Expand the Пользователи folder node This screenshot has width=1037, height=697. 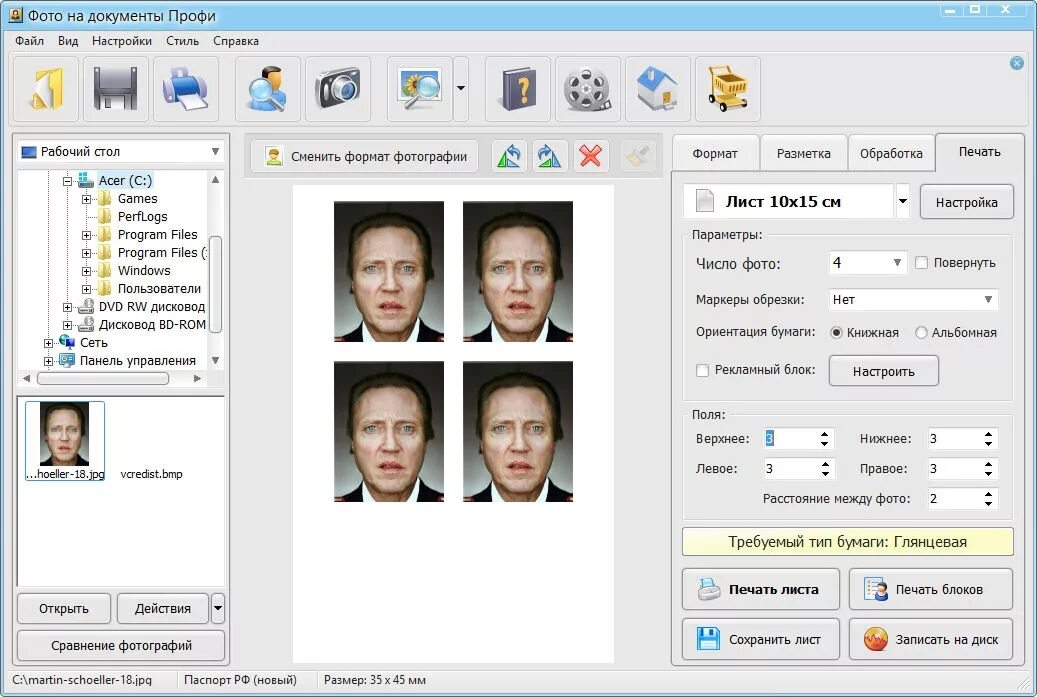(86, 289)
